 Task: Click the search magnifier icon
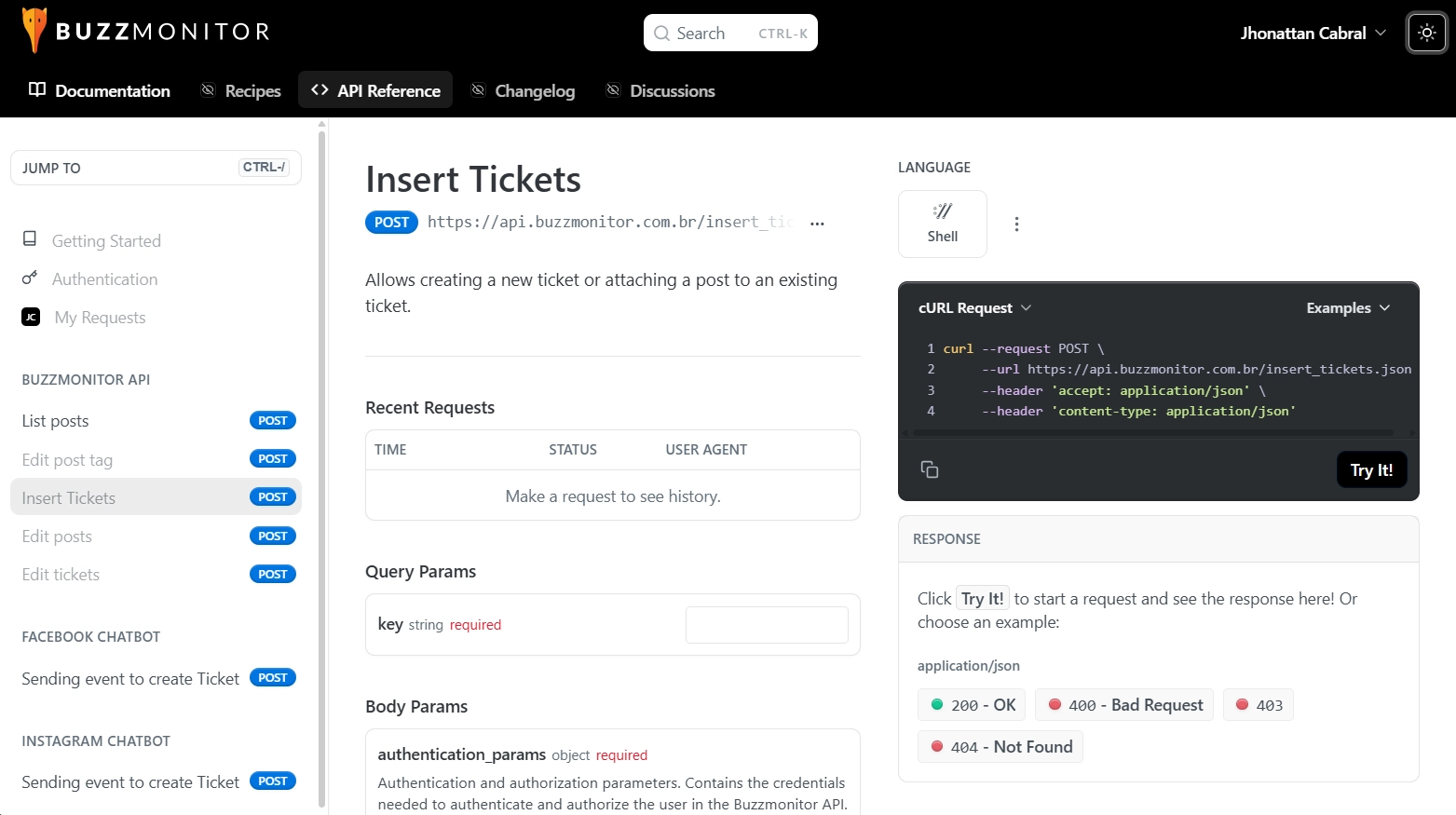661,34
